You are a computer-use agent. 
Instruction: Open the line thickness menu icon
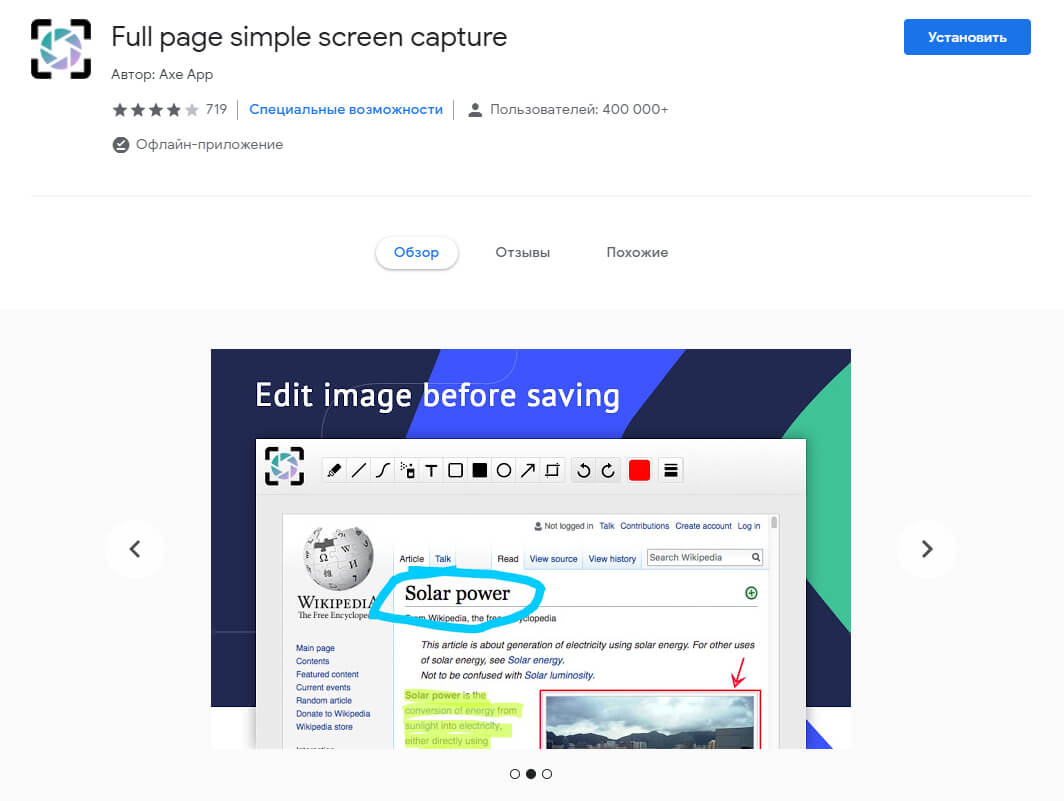[x=671, y=470]
